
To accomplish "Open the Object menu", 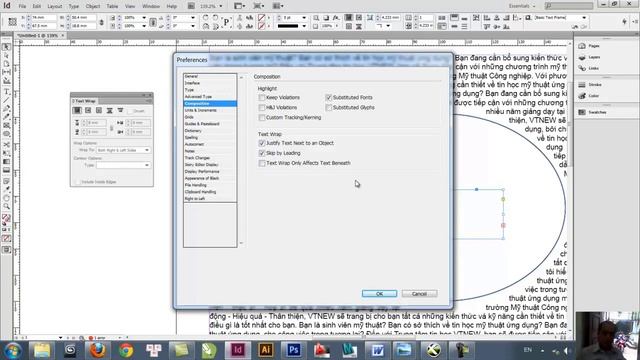I will click(x=93, y=7).
